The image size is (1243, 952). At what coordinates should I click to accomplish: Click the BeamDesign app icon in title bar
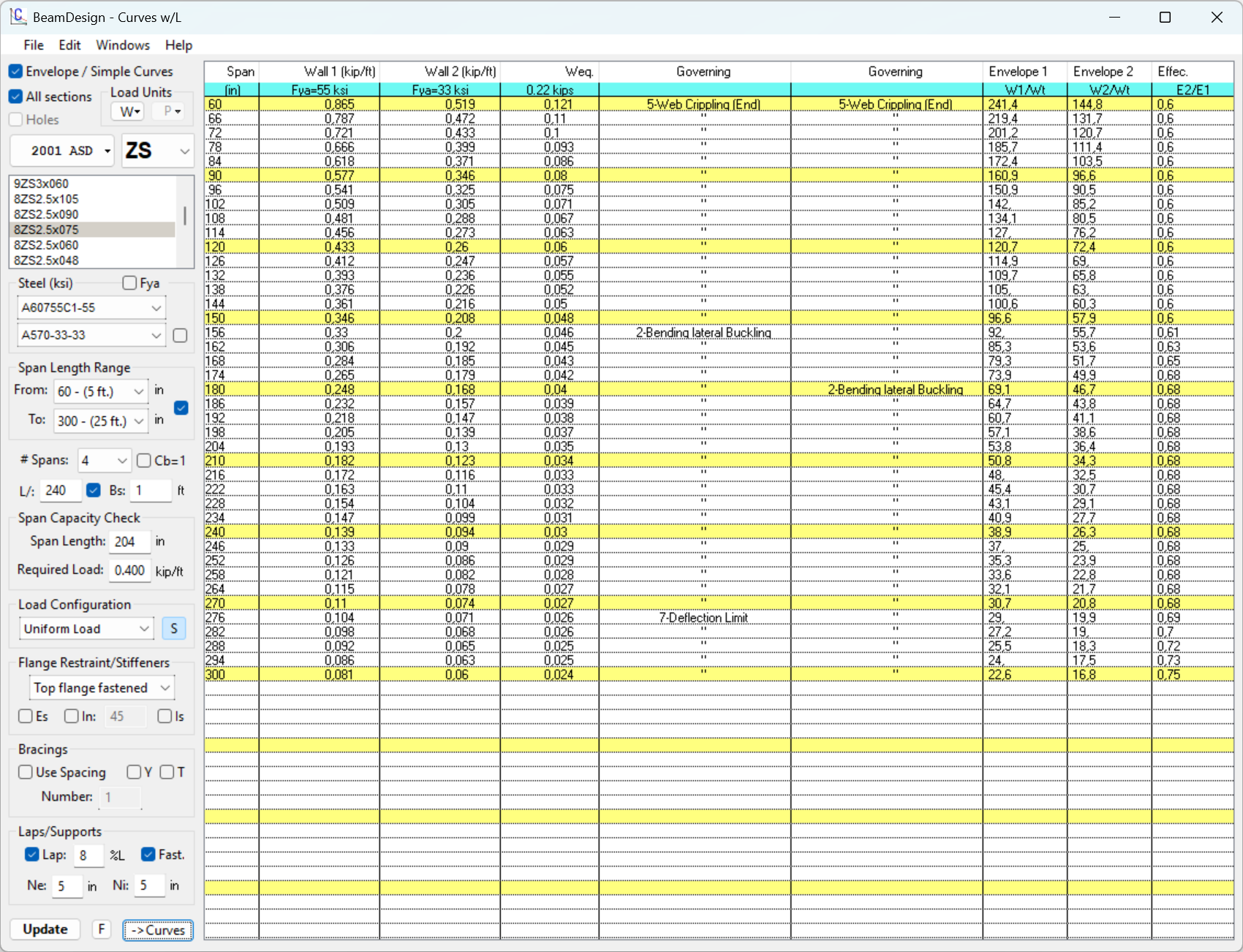18,17
